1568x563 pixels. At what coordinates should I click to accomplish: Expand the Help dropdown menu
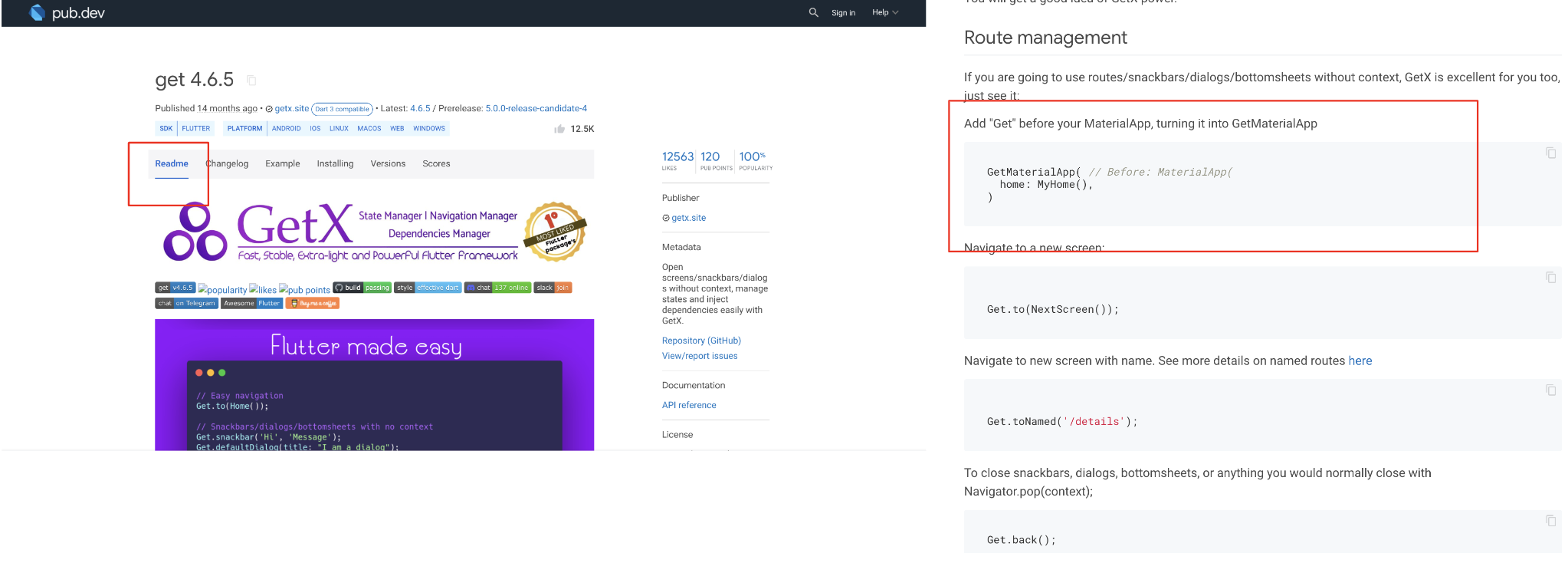[885, 12]
